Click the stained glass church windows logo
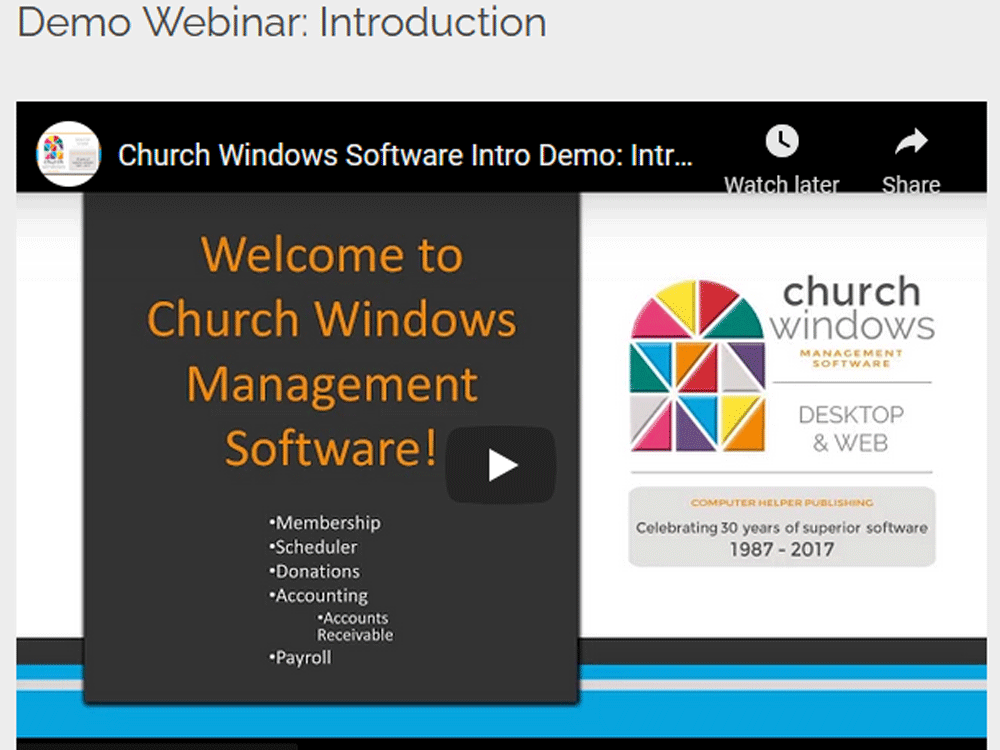This screenshot has width=1000, height=750. click(x=697, y=366)
